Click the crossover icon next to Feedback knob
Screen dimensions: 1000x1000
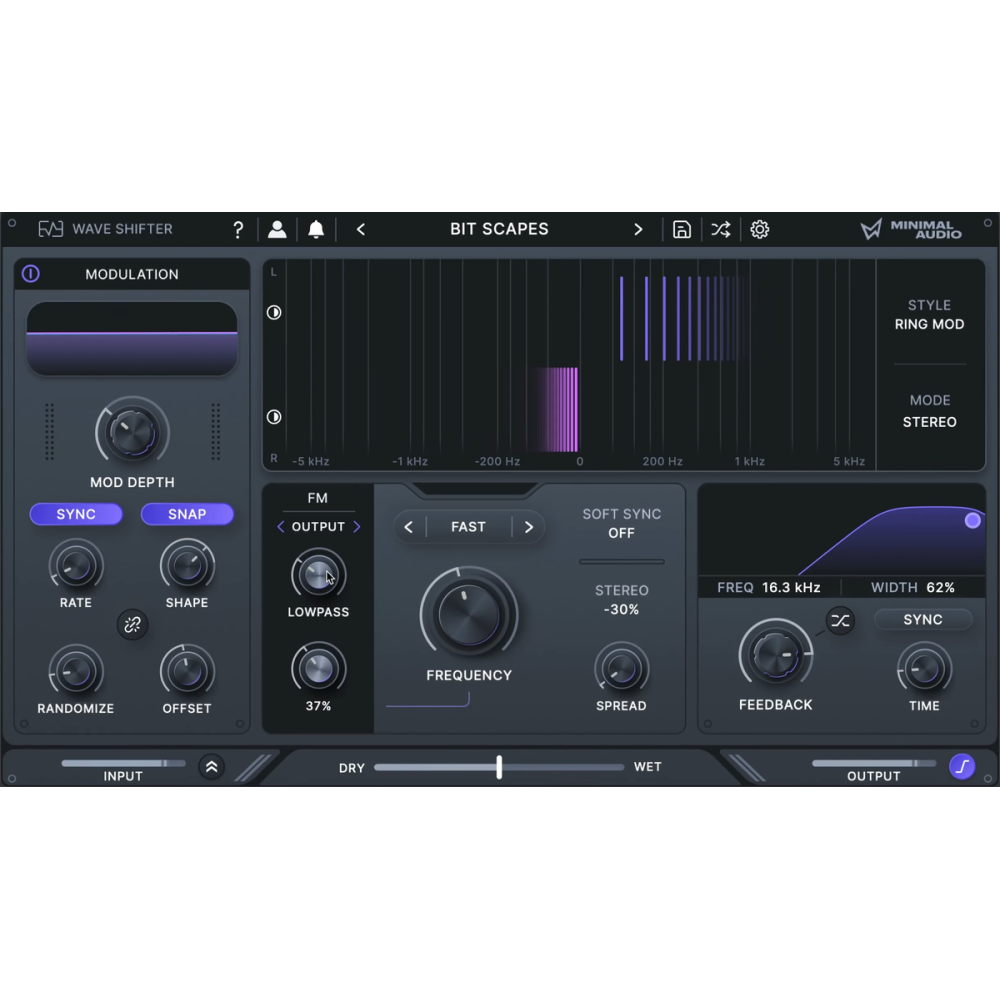click(840, 620)
